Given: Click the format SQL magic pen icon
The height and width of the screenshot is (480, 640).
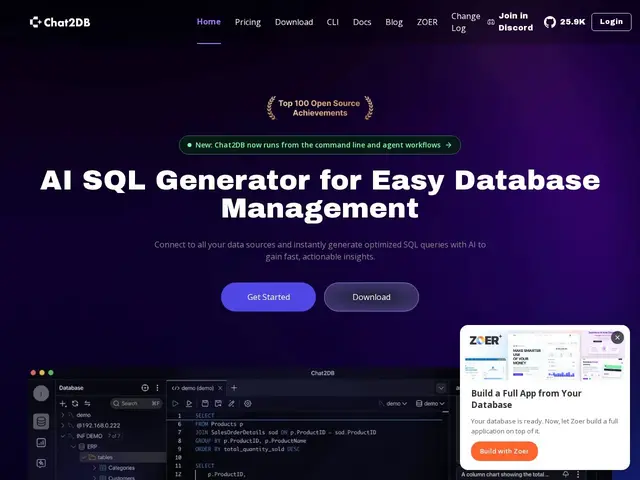Looking at the screenshot, I should (231, 404).
